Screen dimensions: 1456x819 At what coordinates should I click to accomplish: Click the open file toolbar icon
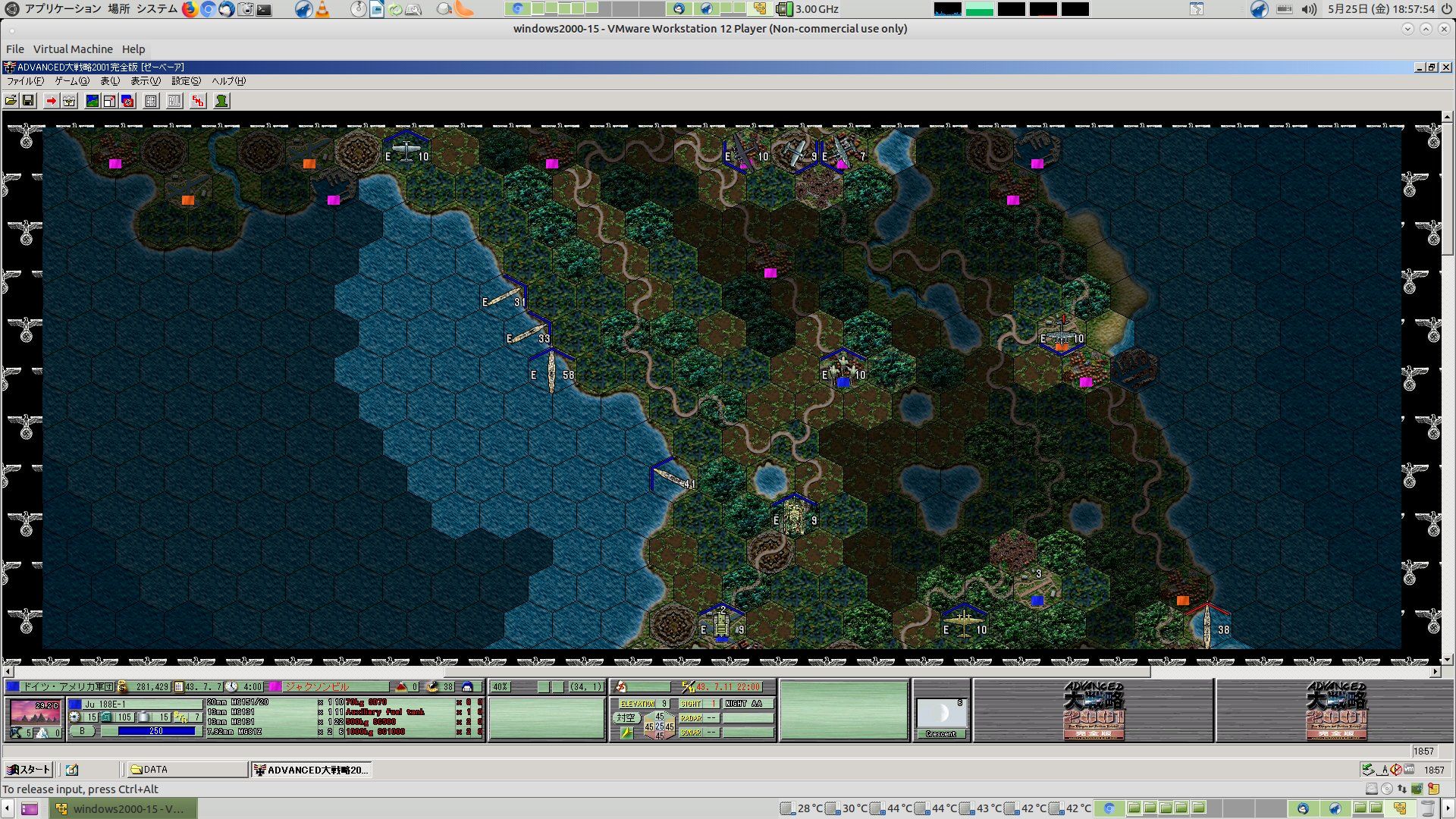click(x=11, y=101)
